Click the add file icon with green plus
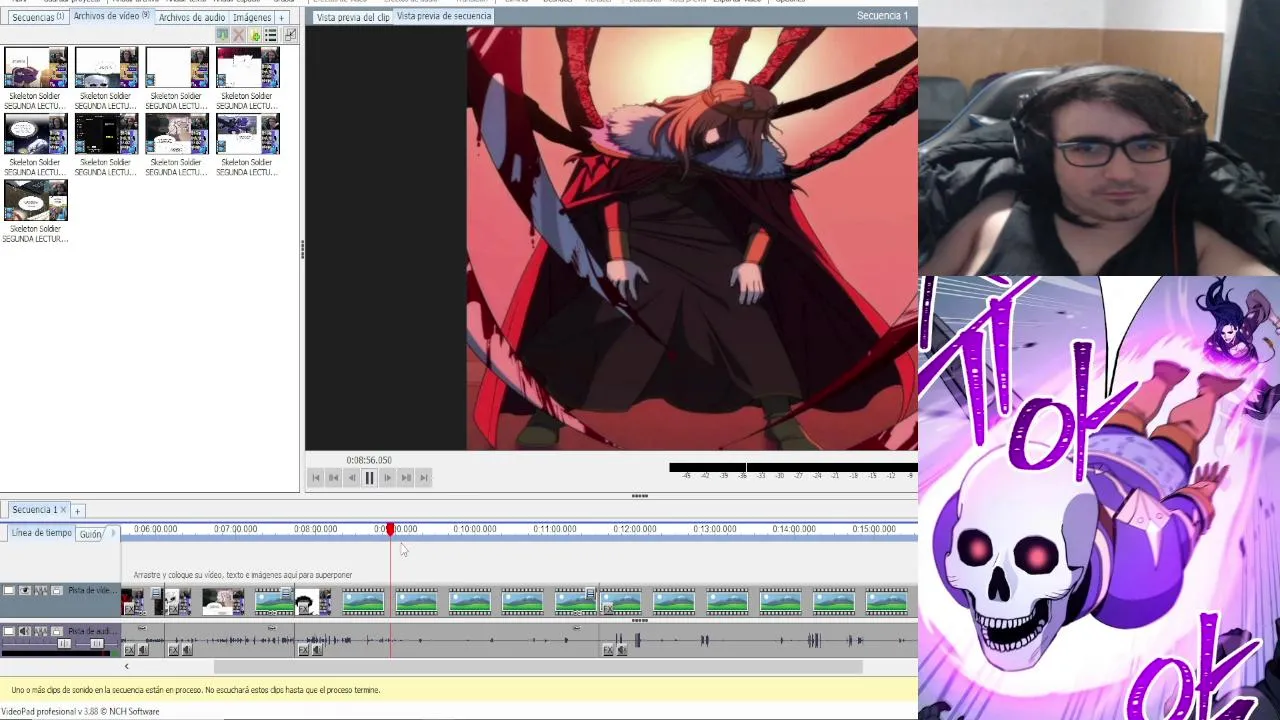This screenshot has width=1280, height=720. point(254,35)
